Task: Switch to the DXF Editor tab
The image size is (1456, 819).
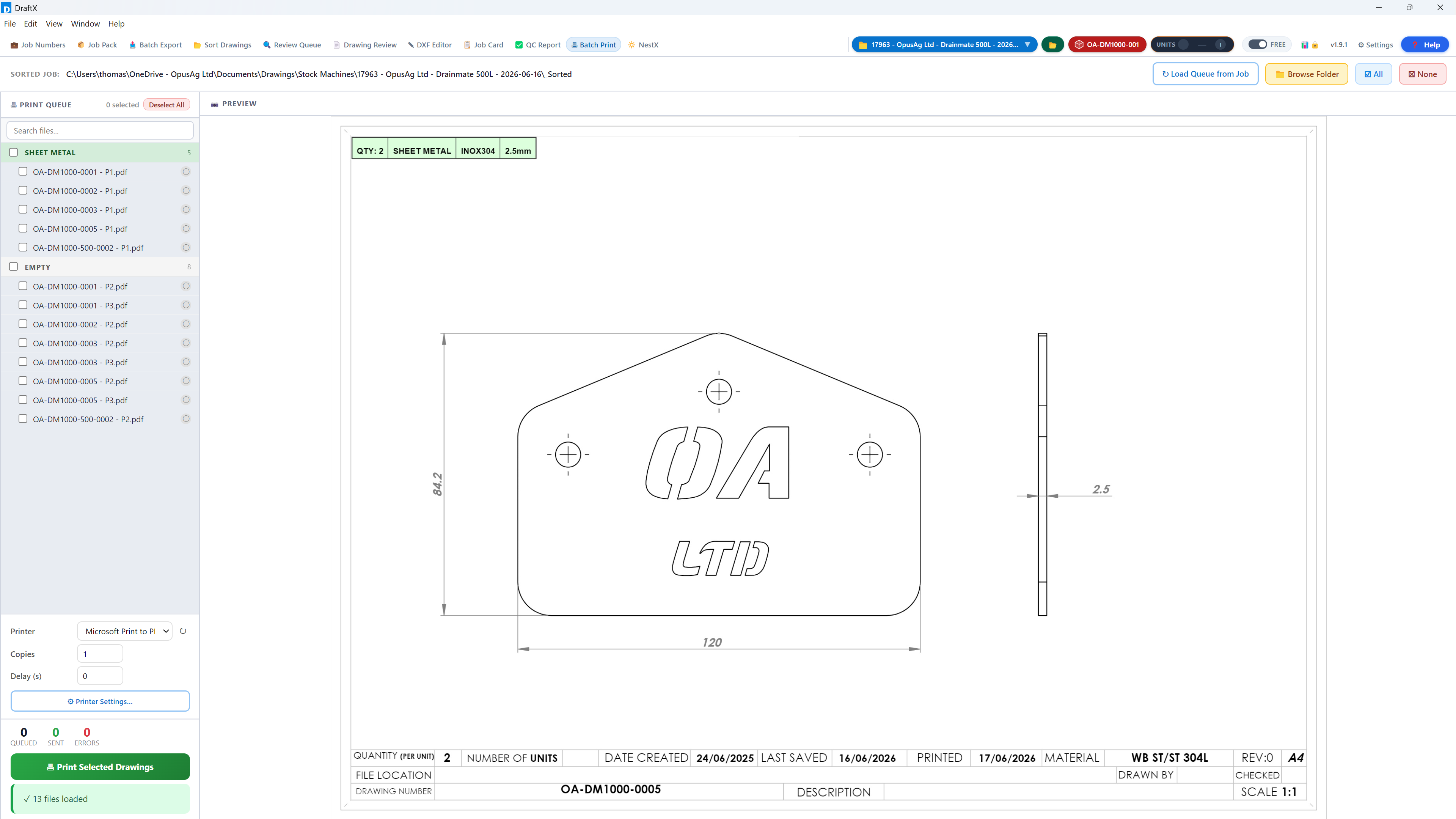Action: [430, 45]
